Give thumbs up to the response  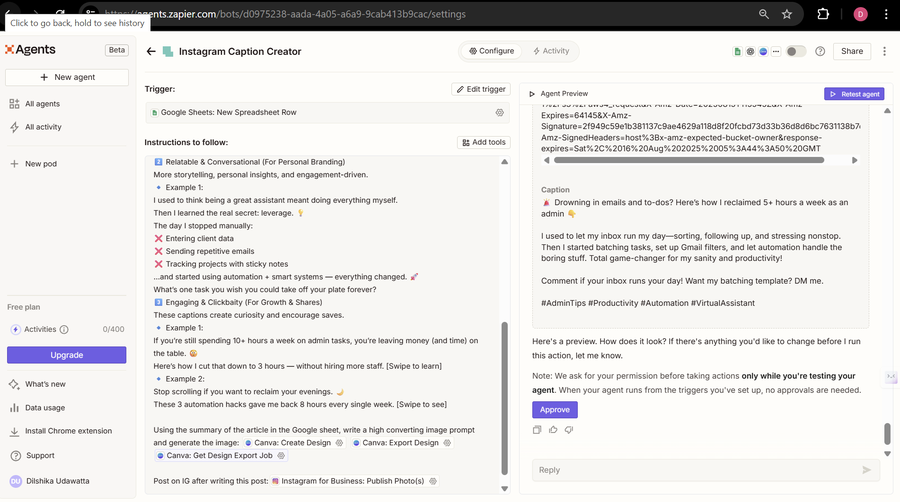[553, 430]
